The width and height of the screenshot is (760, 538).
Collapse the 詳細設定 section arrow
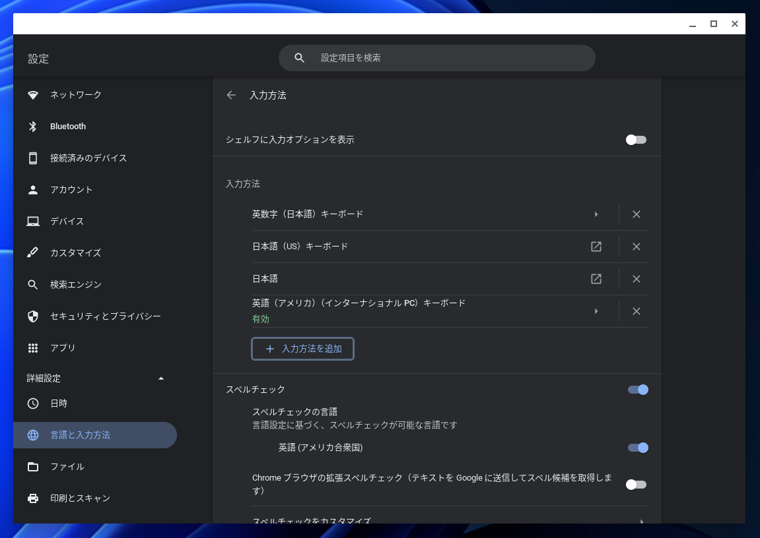click(161, 379)
